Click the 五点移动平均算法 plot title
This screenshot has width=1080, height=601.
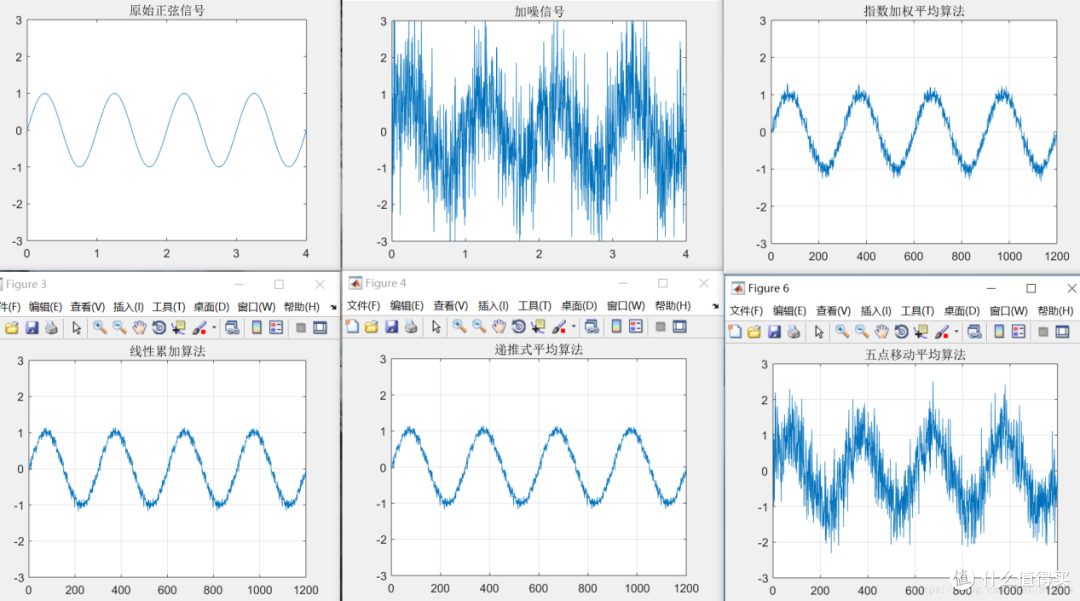[x=915, y=355]
